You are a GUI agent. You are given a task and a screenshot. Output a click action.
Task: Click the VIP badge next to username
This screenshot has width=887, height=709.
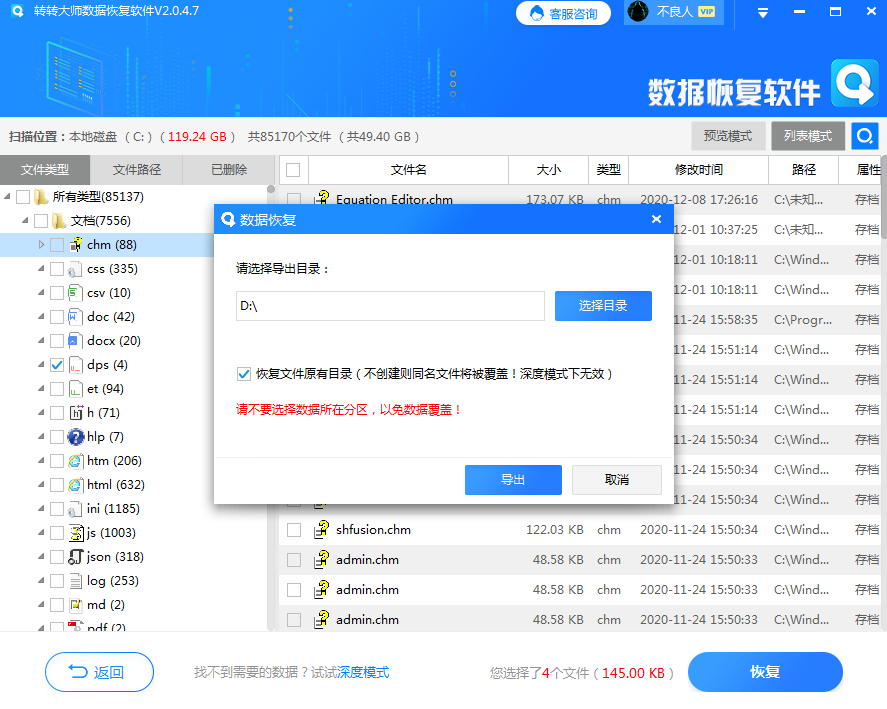(x=706, y=13)
